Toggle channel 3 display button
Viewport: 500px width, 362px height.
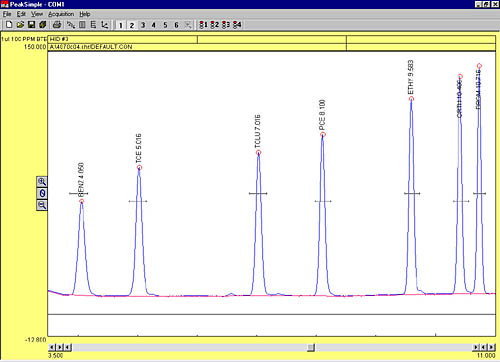(143, 25)
